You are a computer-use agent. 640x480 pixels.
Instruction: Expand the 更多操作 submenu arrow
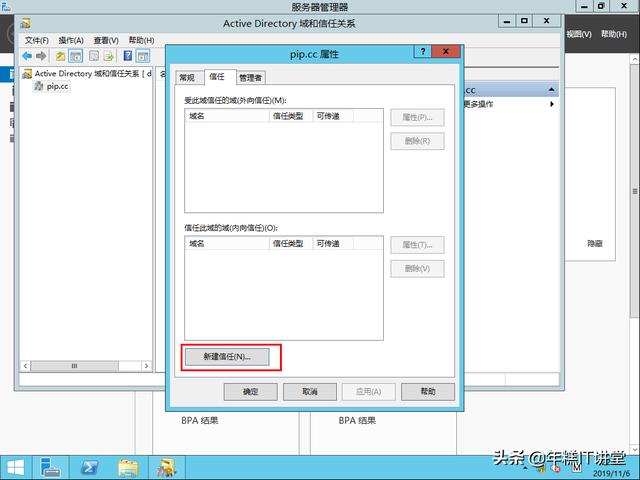[x=552, y=104]
